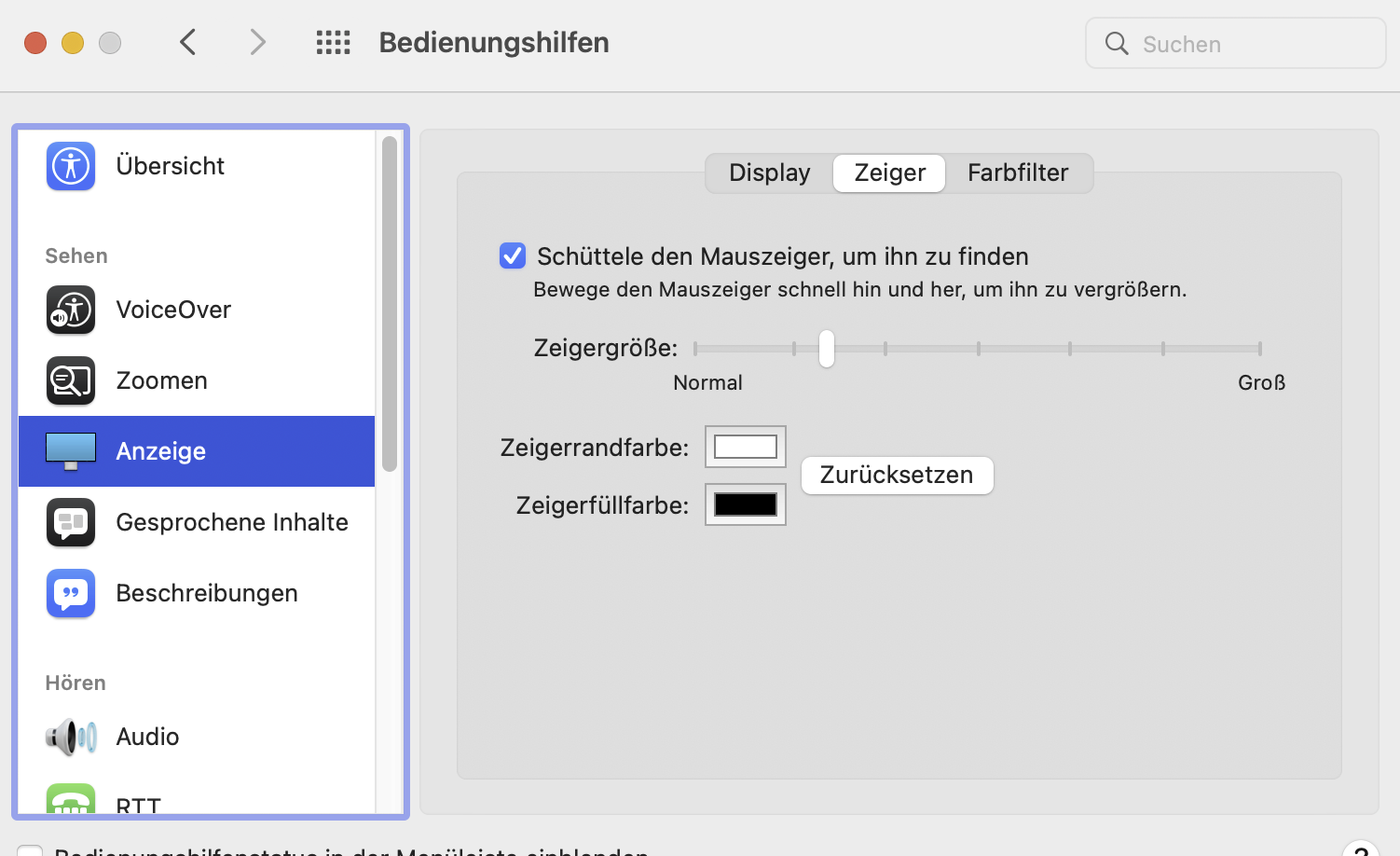Image resolution: width=1400 pixels, height=856 pixels.
Task: Select the Beschreibungen speech bubble icon
Action: click(x=71, y=593)
